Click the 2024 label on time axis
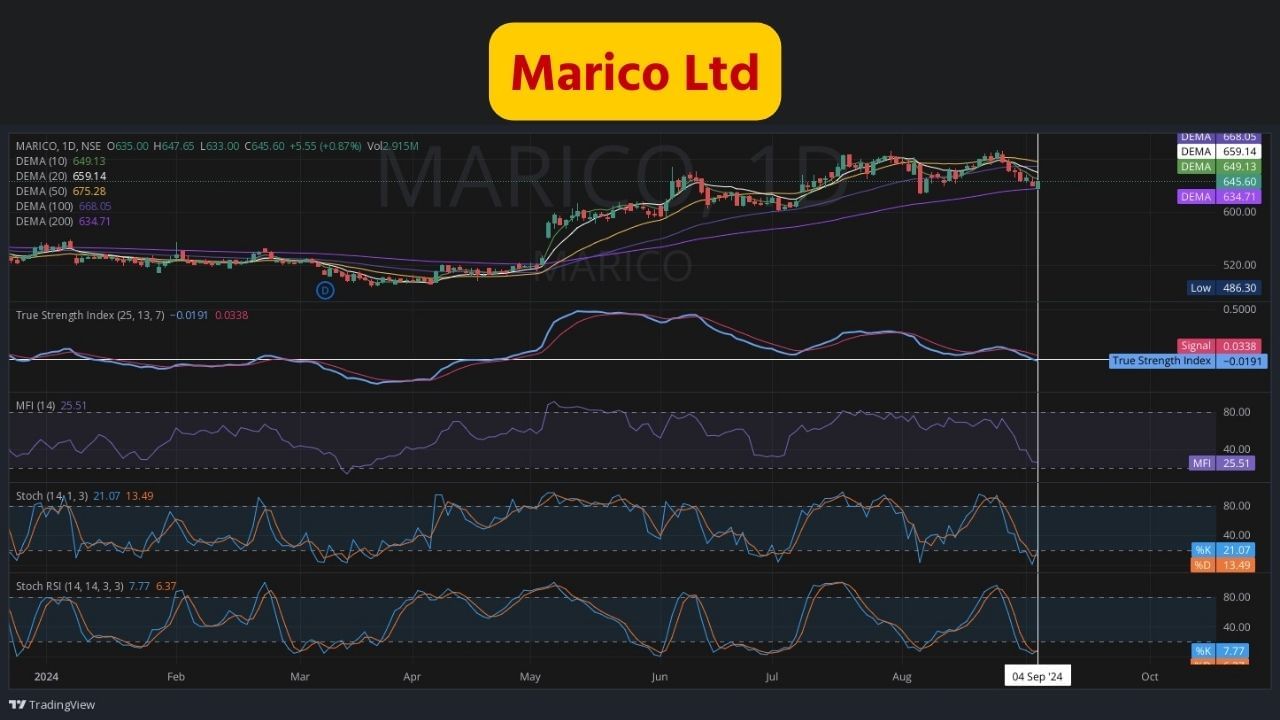Image resolution: width=1280 pixels, height=720 pixels. click(46, 677)
